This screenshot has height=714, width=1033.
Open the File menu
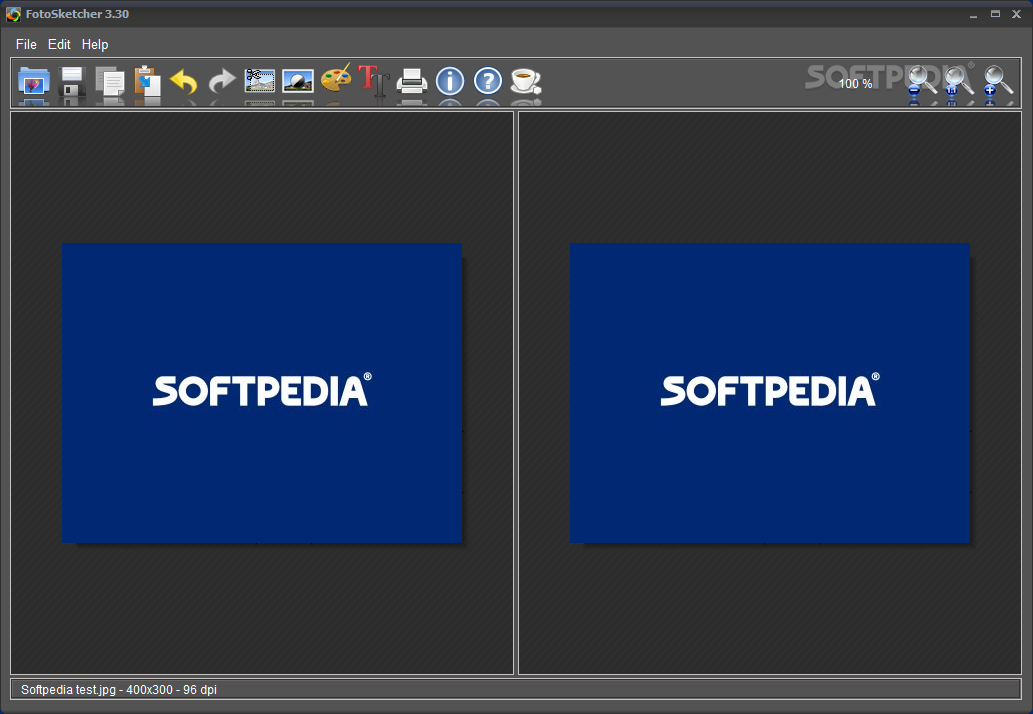26,44
